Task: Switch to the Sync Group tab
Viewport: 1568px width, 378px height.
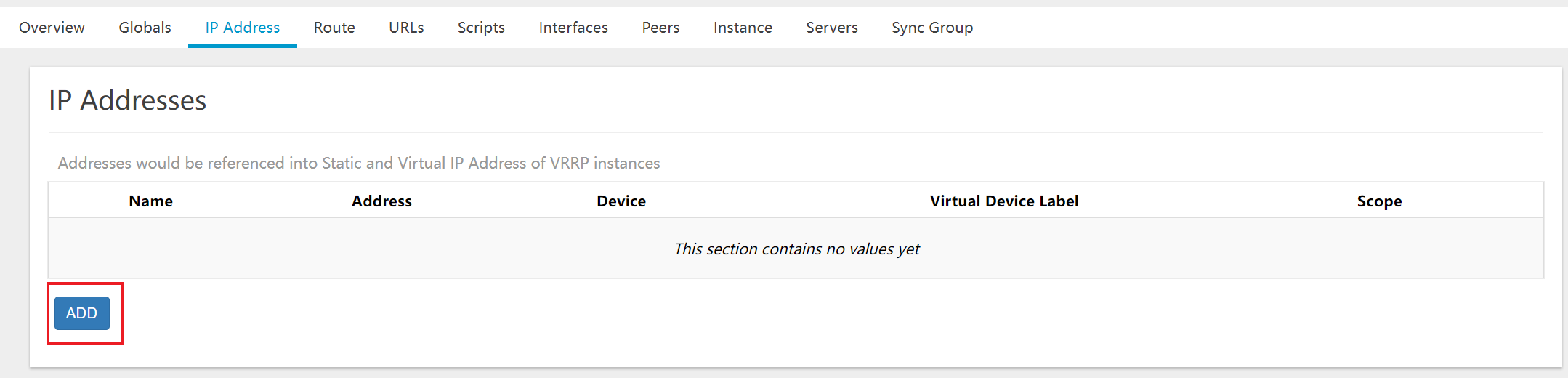Action: (x=932, y=28)
